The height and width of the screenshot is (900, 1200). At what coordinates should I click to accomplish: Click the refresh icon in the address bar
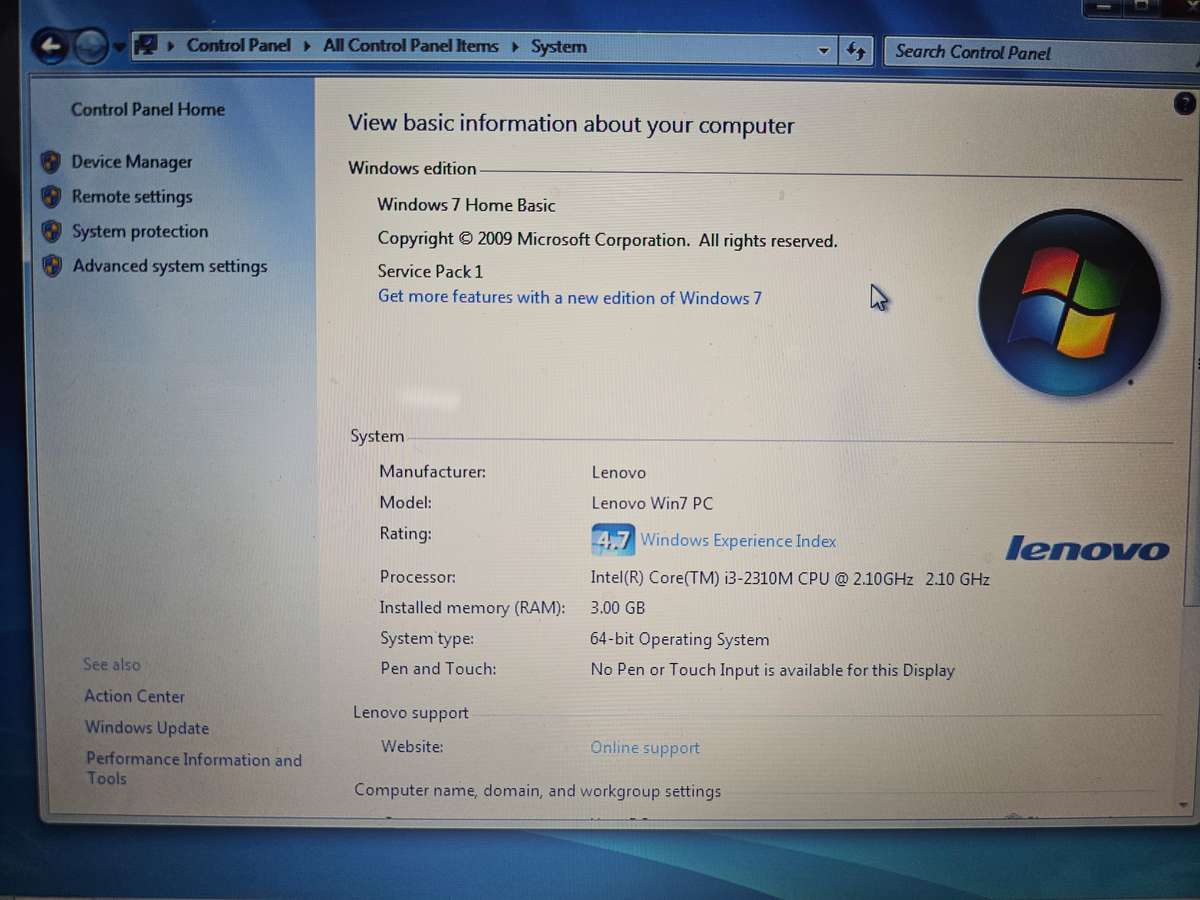(x=856, y=51)
